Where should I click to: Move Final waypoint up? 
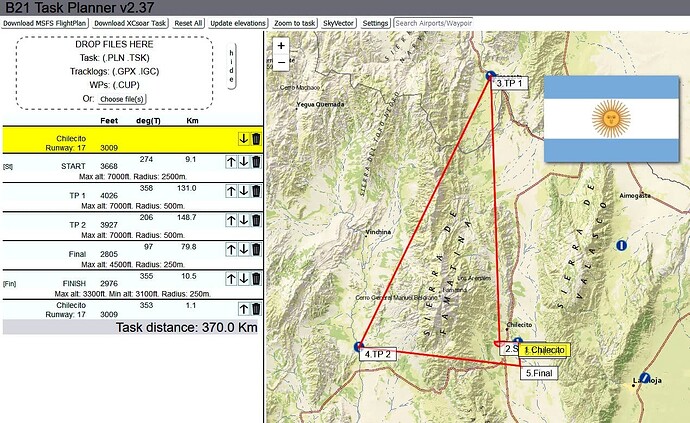231,250
